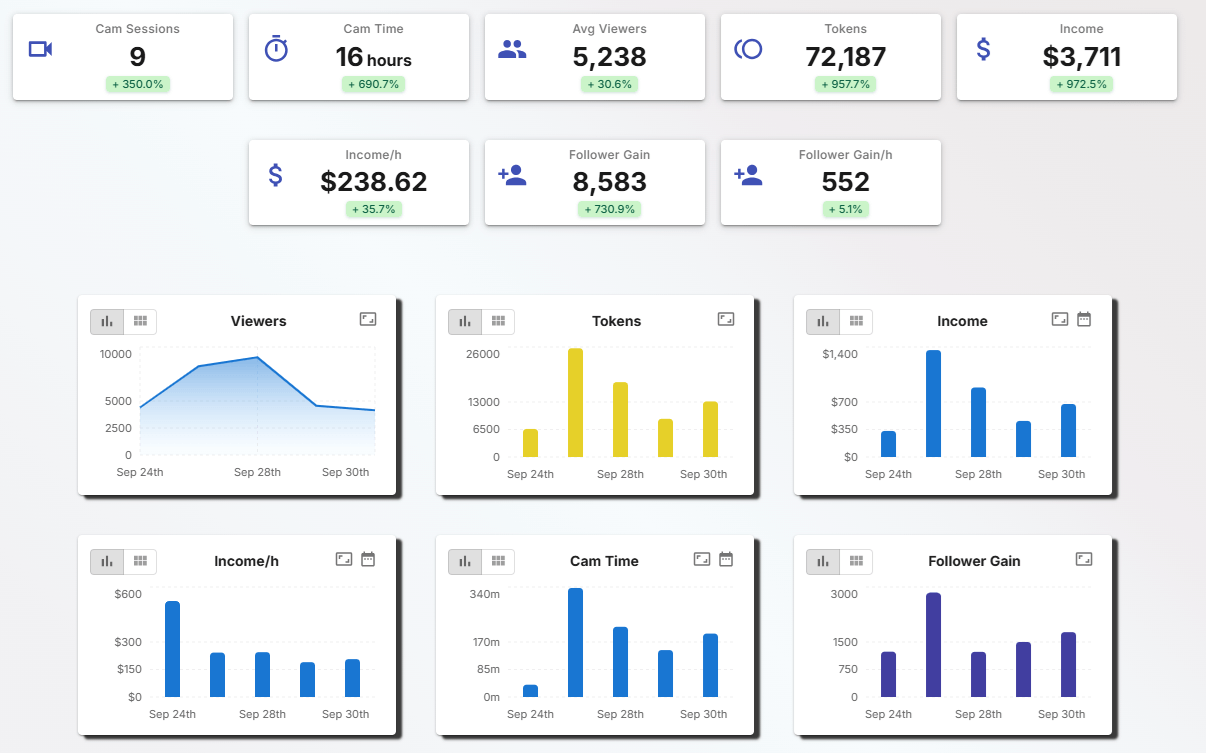Screen dimensions: 1206x753
Task: Click the tallest yellow bar in Tokens chart
Action: tap(575, 402)
